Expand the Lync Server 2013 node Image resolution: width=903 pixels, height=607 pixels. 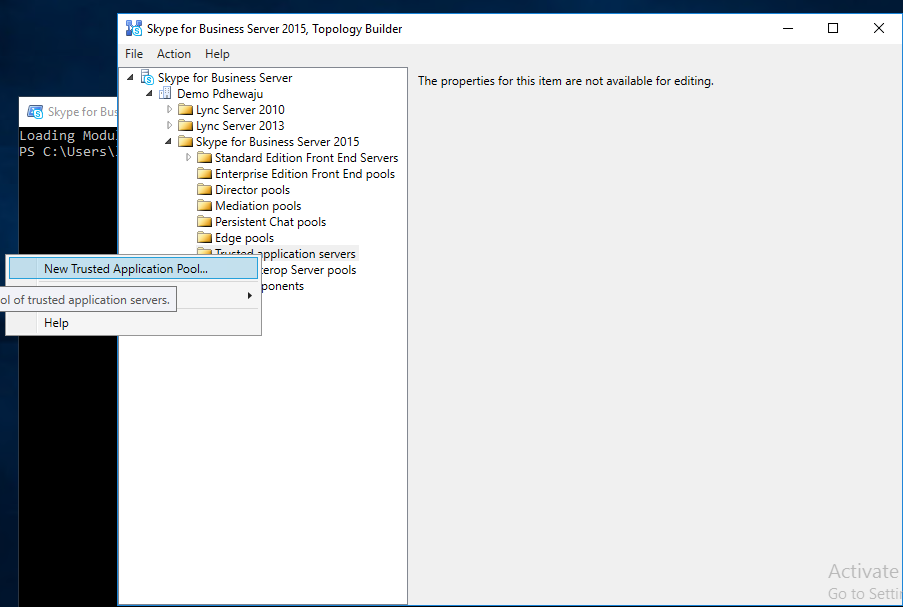[x=169, y=126]
